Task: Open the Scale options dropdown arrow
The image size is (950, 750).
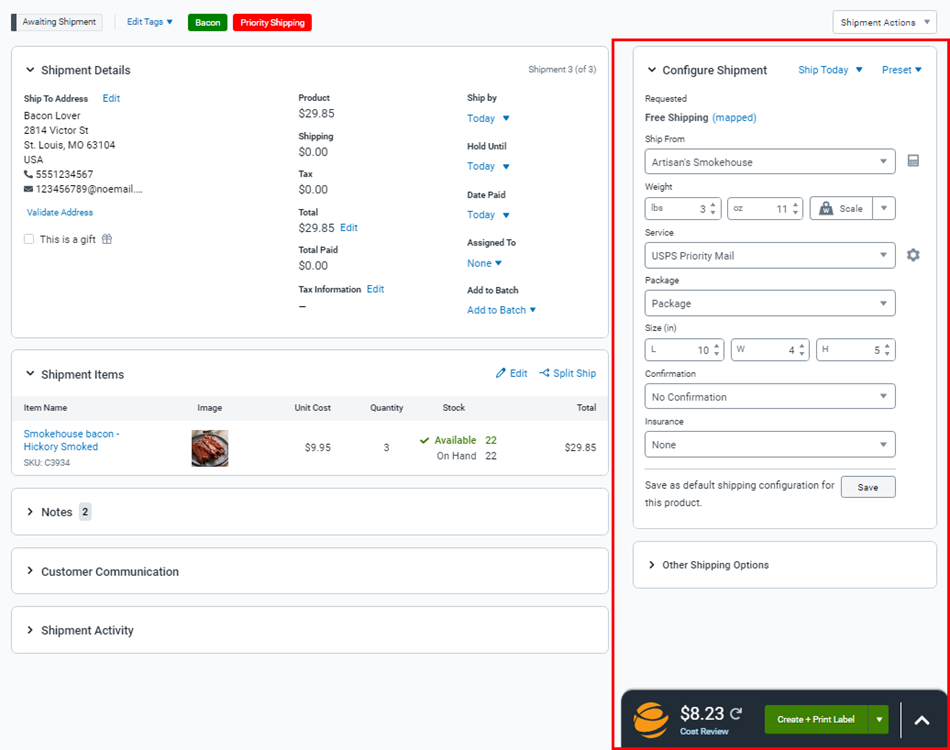Action: click(x=884, y=208)
